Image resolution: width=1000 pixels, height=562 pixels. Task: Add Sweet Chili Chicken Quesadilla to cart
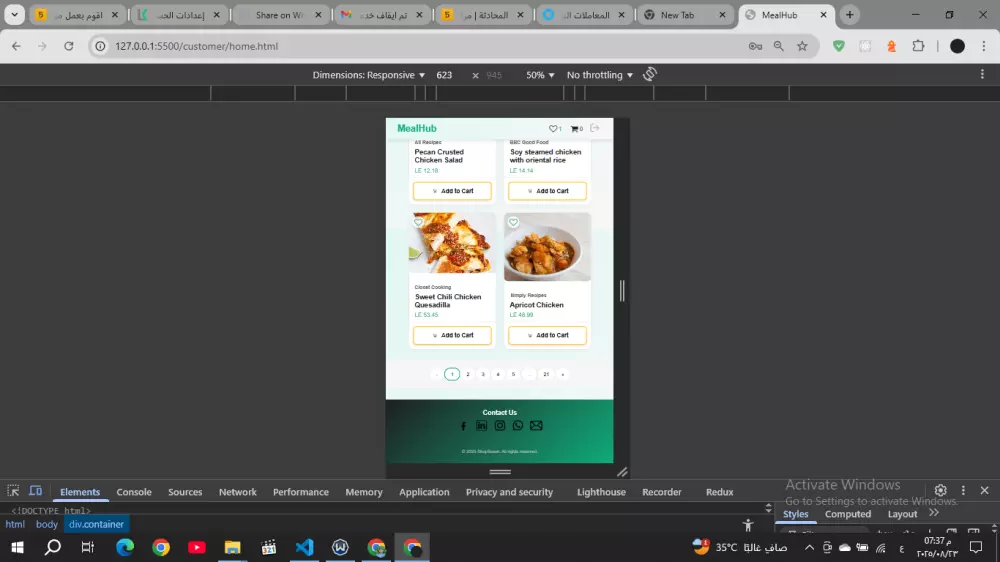click(452, 335)
